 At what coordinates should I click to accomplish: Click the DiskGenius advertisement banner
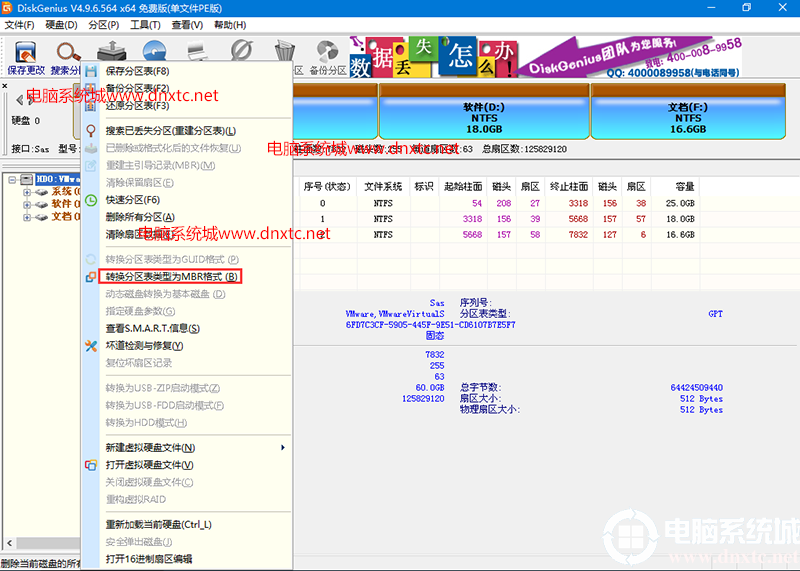click(x=546, y=57)
